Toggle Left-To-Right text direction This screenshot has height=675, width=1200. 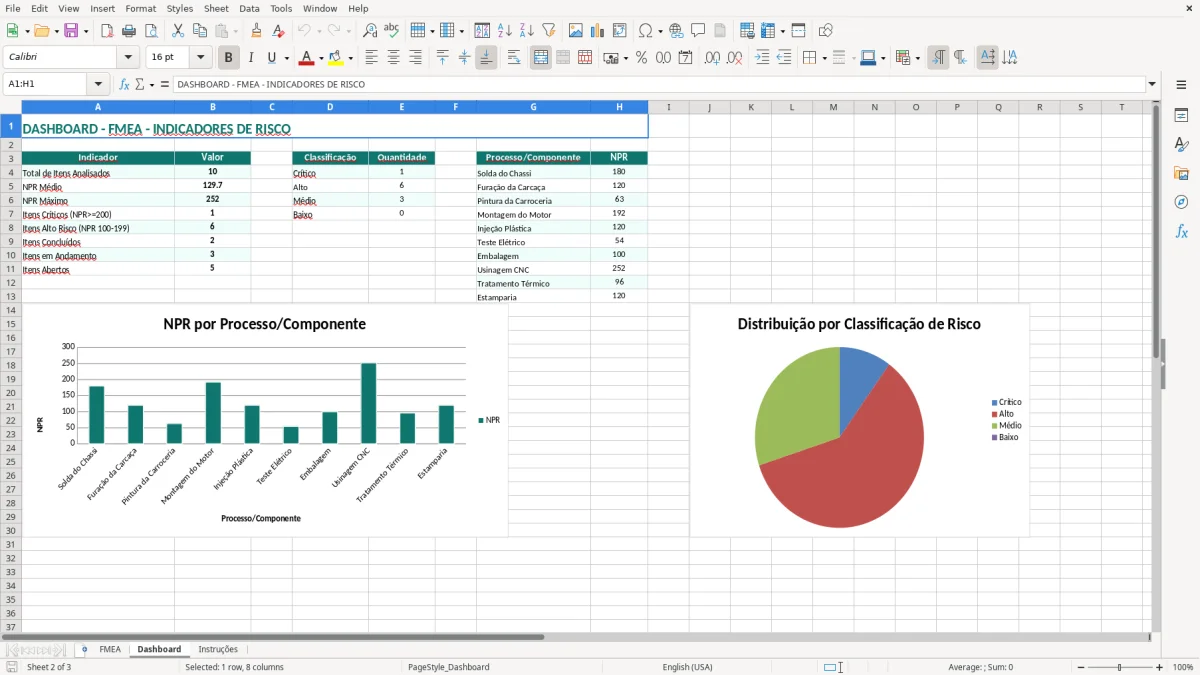(938, 58)
